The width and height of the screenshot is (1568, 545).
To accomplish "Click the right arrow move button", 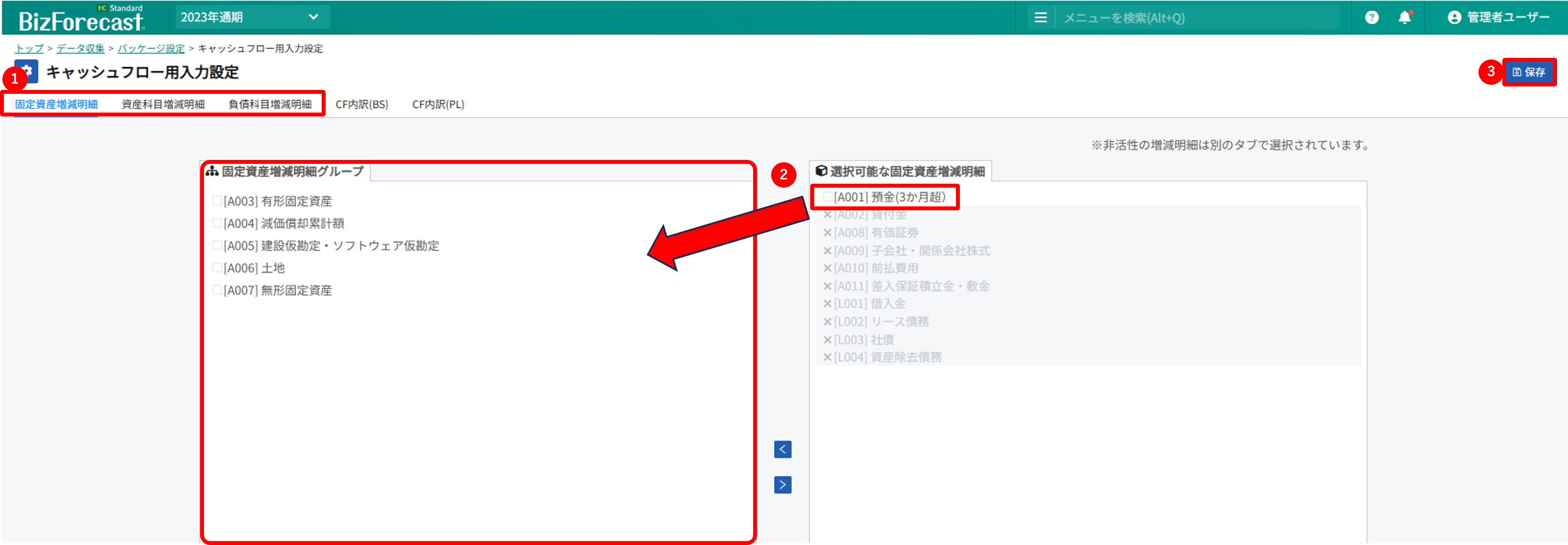I will [782, 485].
